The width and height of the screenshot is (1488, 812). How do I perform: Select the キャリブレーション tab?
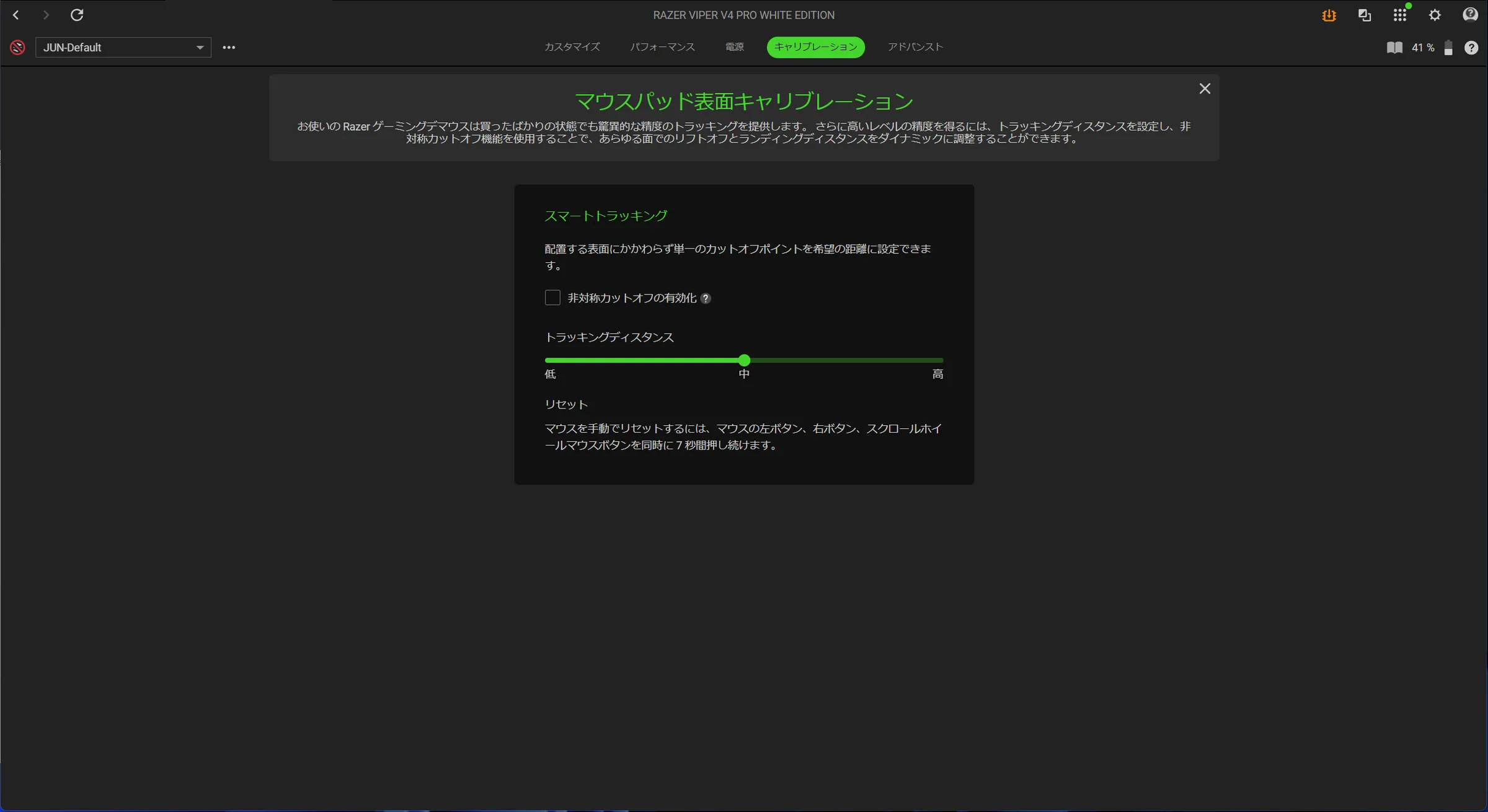pyautogui.click(x=815, y=47)
